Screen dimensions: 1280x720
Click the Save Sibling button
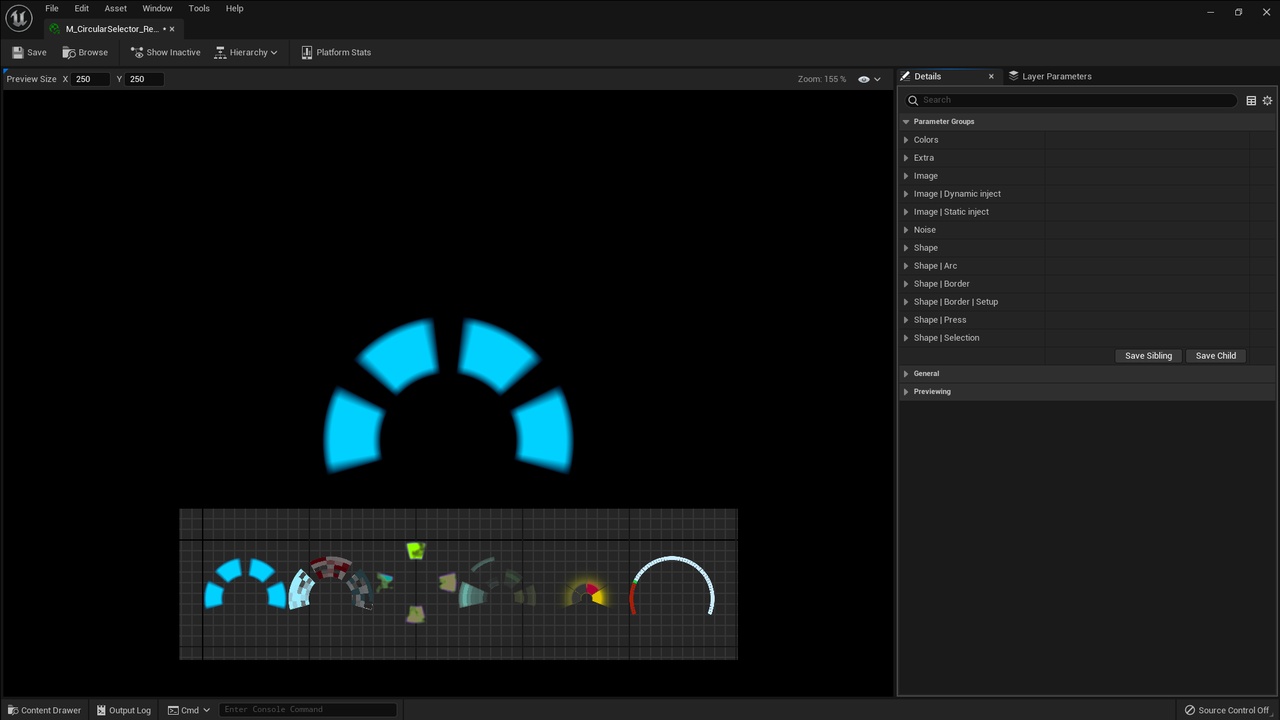pyautogui.click(x=1148, y=356)
